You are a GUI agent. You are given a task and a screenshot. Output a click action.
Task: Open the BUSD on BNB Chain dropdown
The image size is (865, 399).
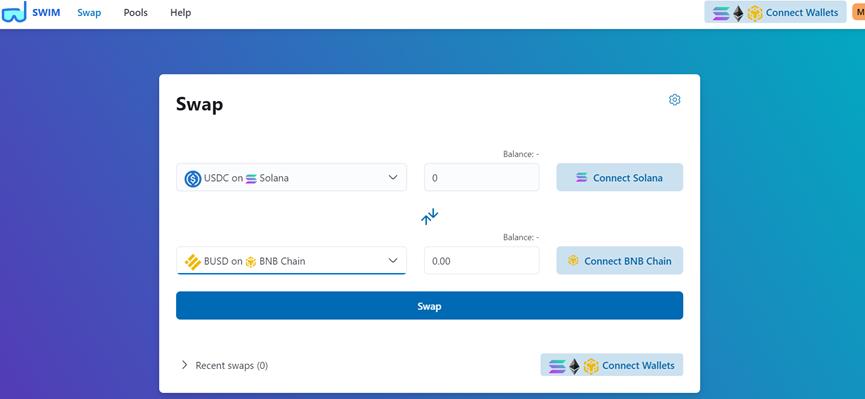click(291, 260)
